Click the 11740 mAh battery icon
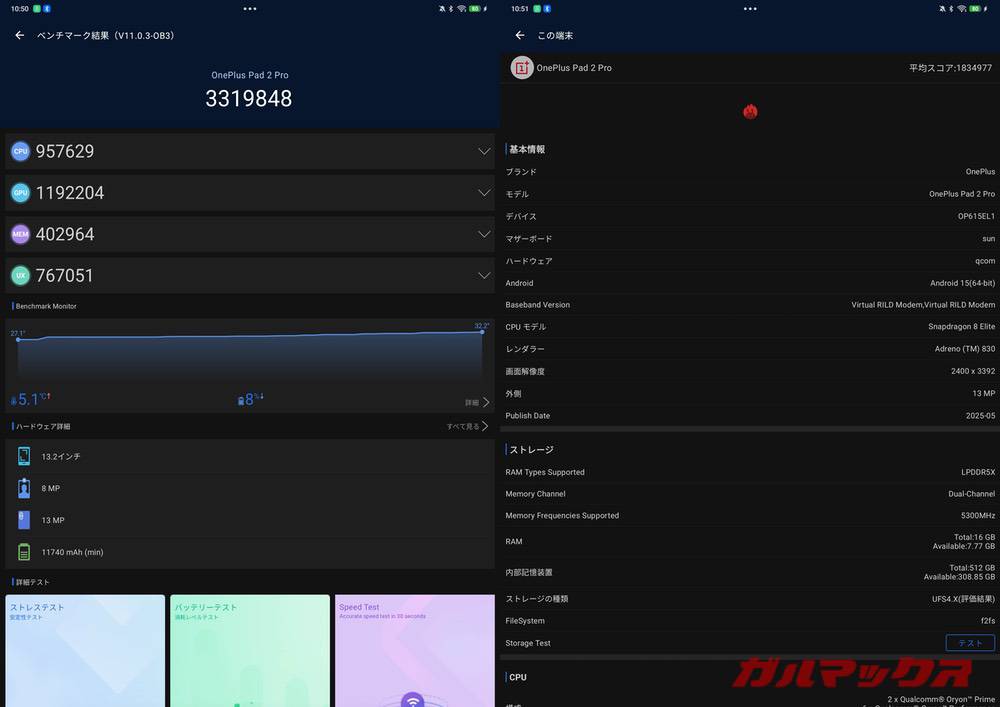 [24, 552]
